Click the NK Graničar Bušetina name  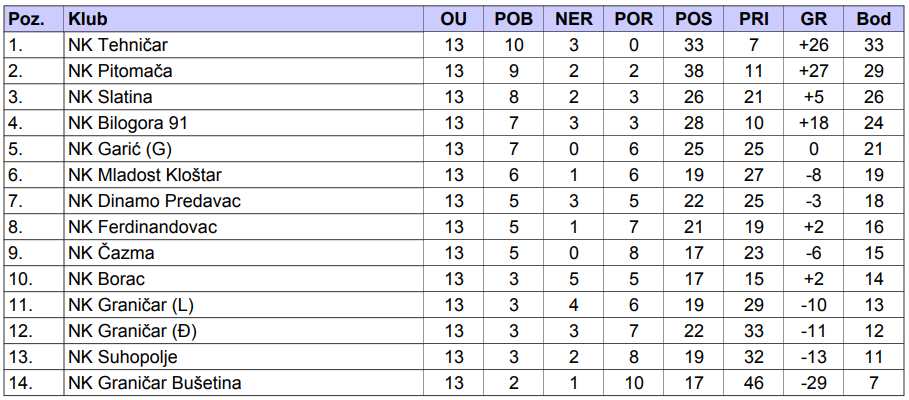pyautogui.click(x=155, y=383)
